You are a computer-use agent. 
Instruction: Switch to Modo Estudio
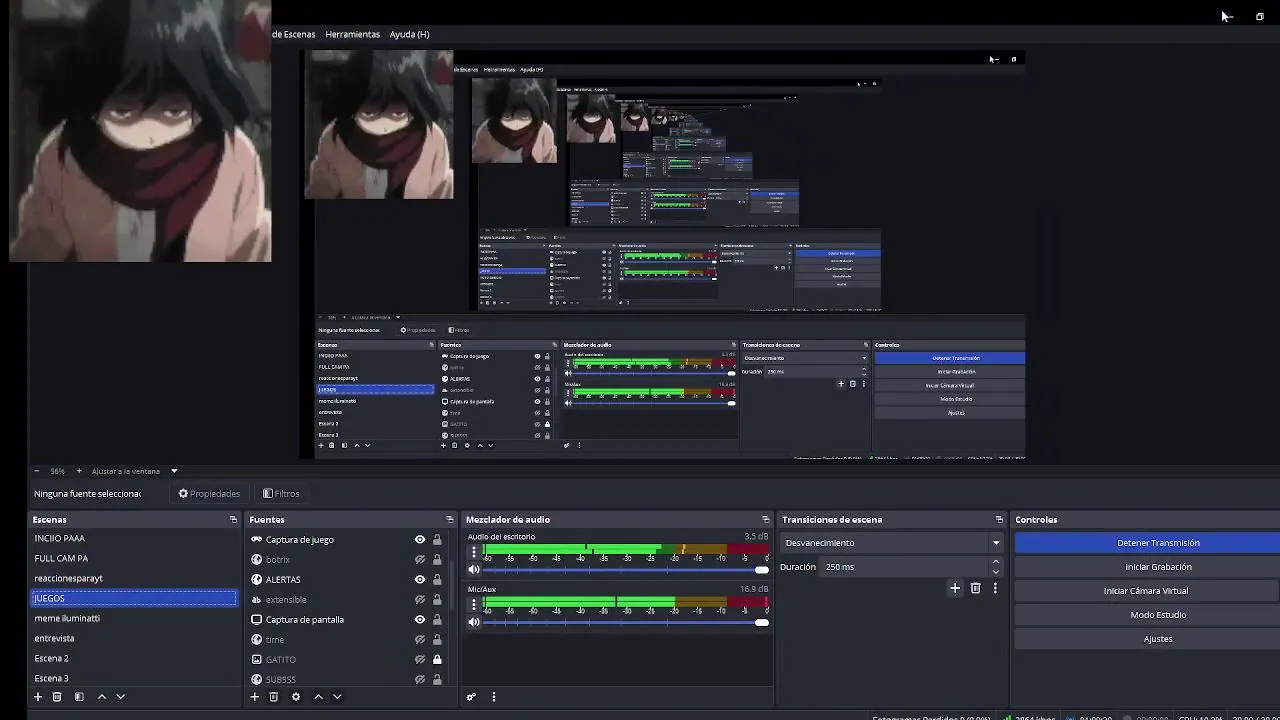(1147, 615)
